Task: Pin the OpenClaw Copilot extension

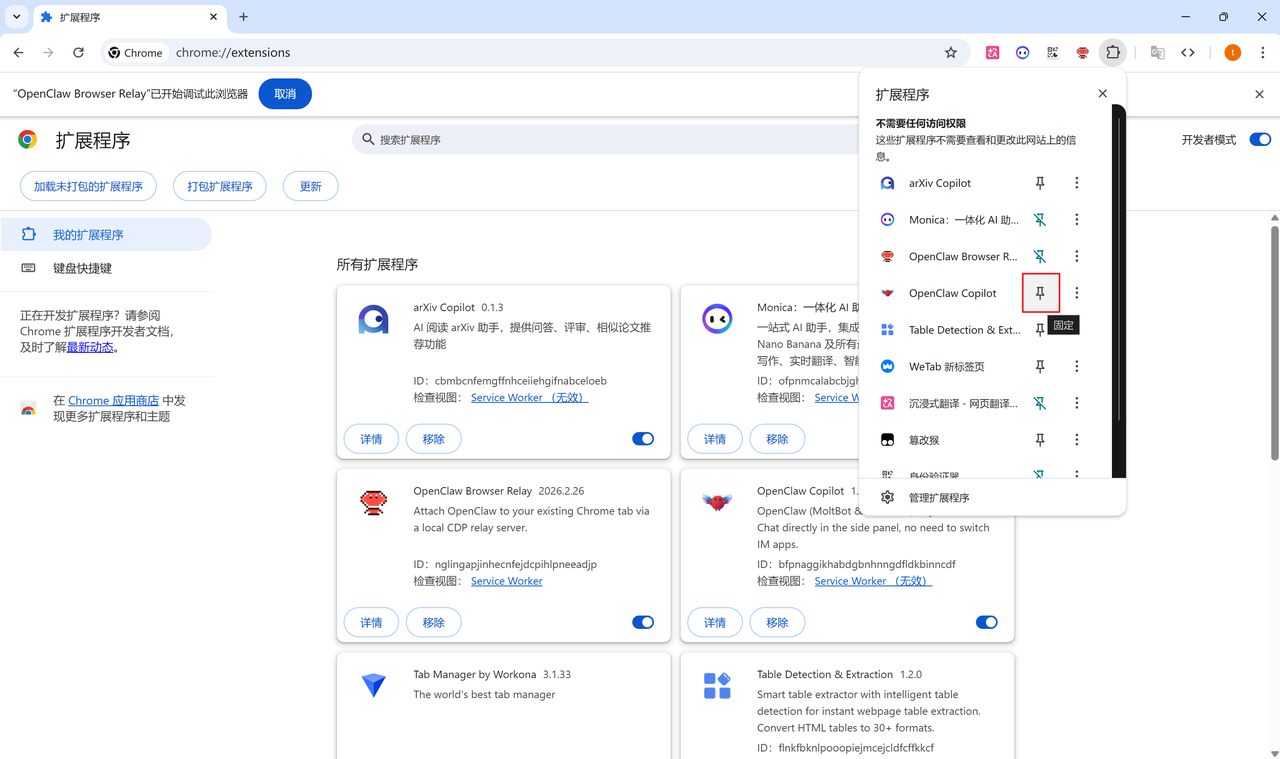Action: [1040, 293]
